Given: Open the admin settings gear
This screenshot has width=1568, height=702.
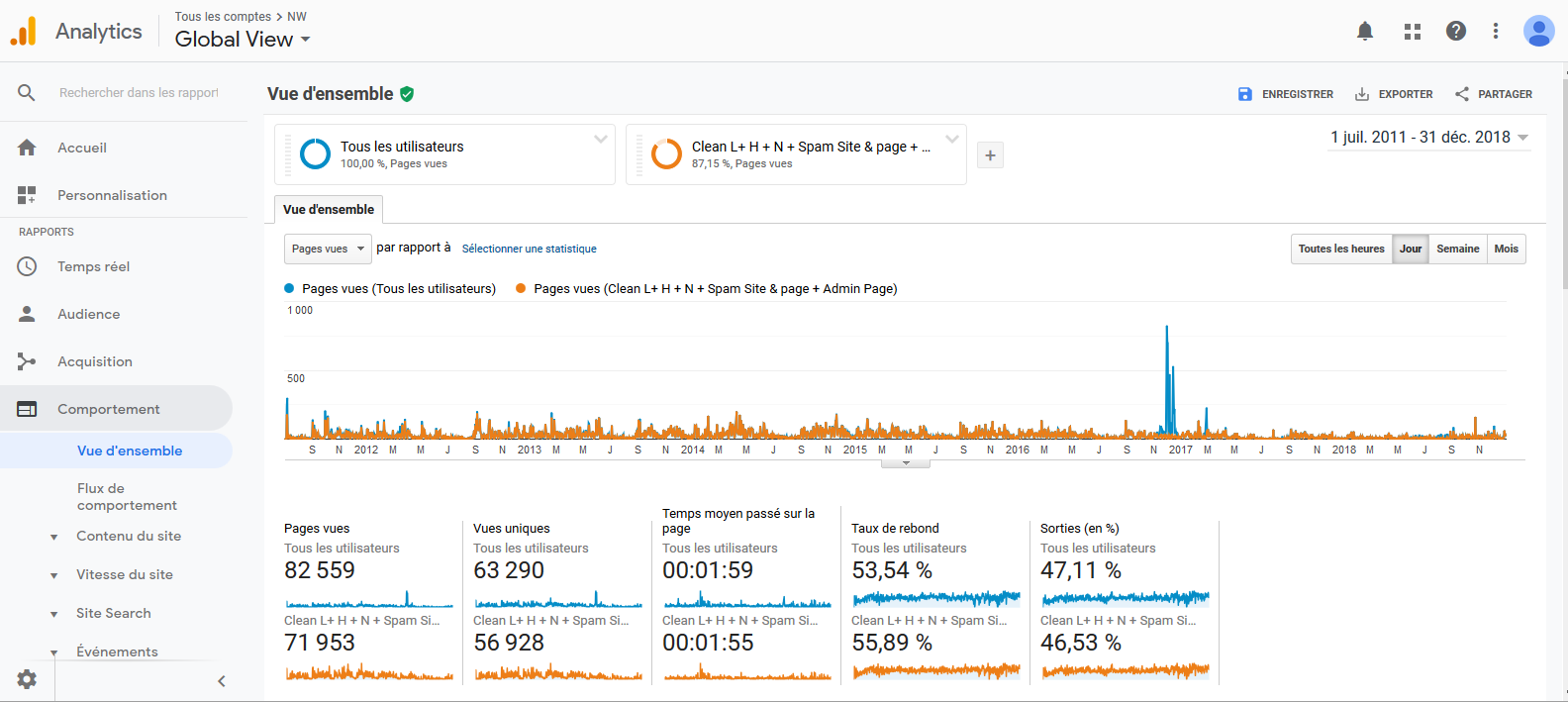Looking at the screenshot, I should (27, 679).
